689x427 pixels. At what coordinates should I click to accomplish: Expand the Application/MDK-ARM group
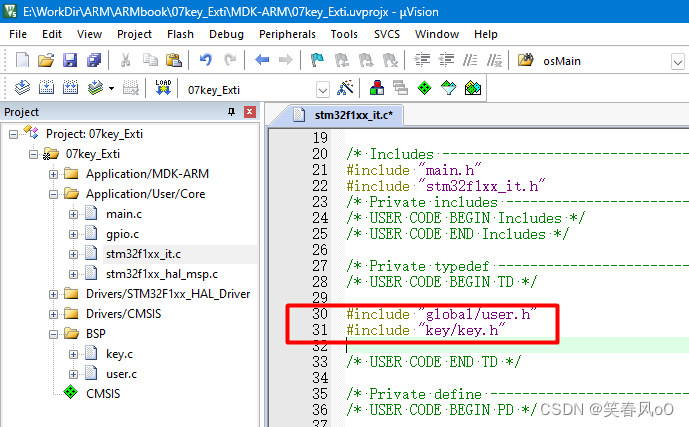pos(53,174)
